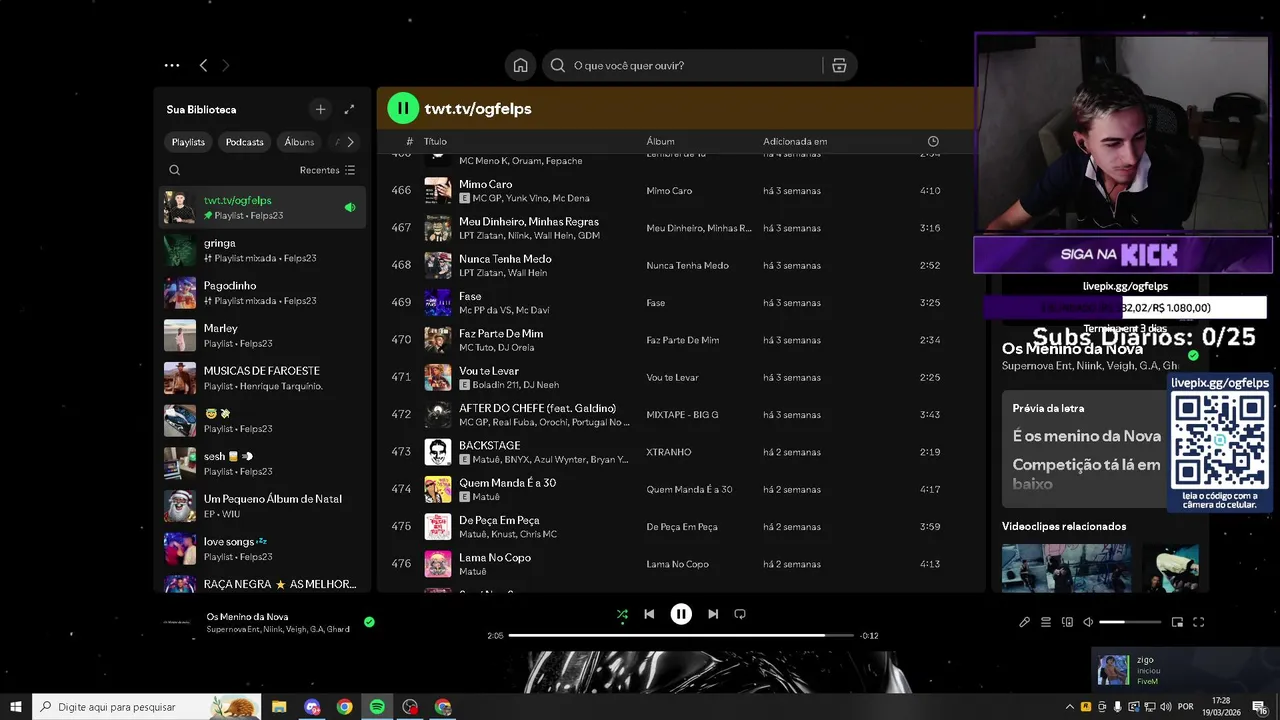This screenshot has height=720, width=1280.
Task: Open the three-dot Spotify menu
Action: click(172, 65)
